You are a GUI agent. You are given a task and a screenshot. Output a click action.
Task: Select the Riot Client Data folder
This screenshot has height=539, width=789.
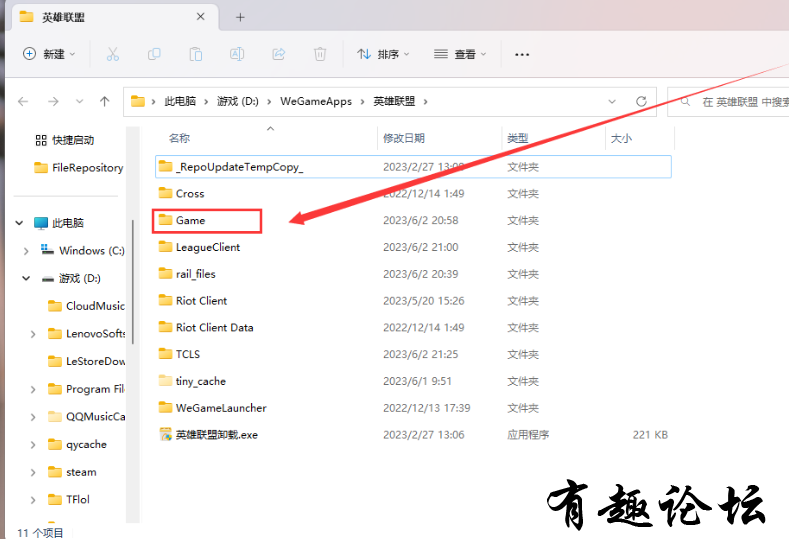[413, 328]
